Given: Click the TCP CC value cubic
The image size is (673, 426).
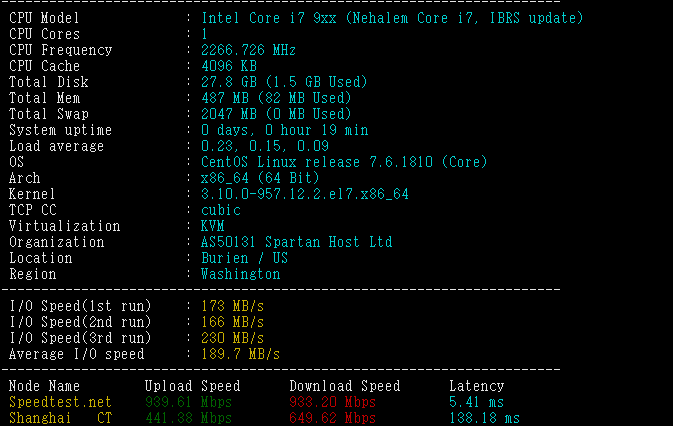Looking at the screenshot, I should tap(220, 210).
